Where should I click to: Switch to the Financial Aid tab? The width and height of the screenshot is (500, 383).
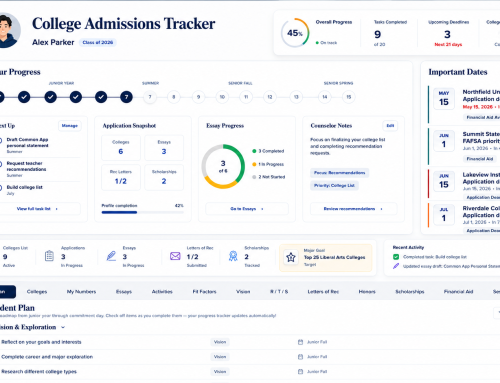coord(458,292)
